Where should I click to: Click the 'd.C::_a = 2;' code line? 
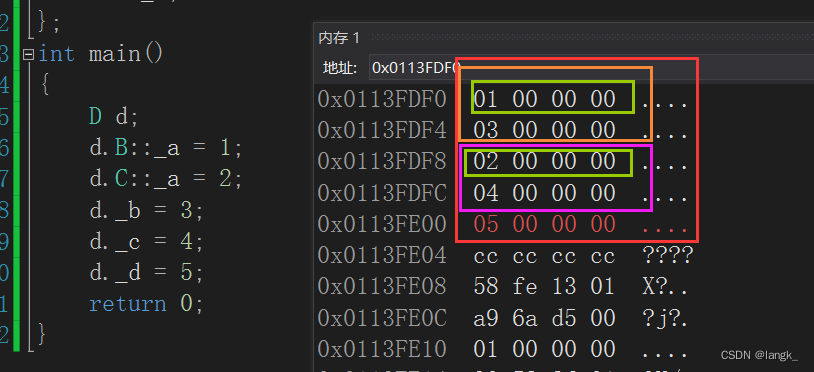[x=166, y=180]
